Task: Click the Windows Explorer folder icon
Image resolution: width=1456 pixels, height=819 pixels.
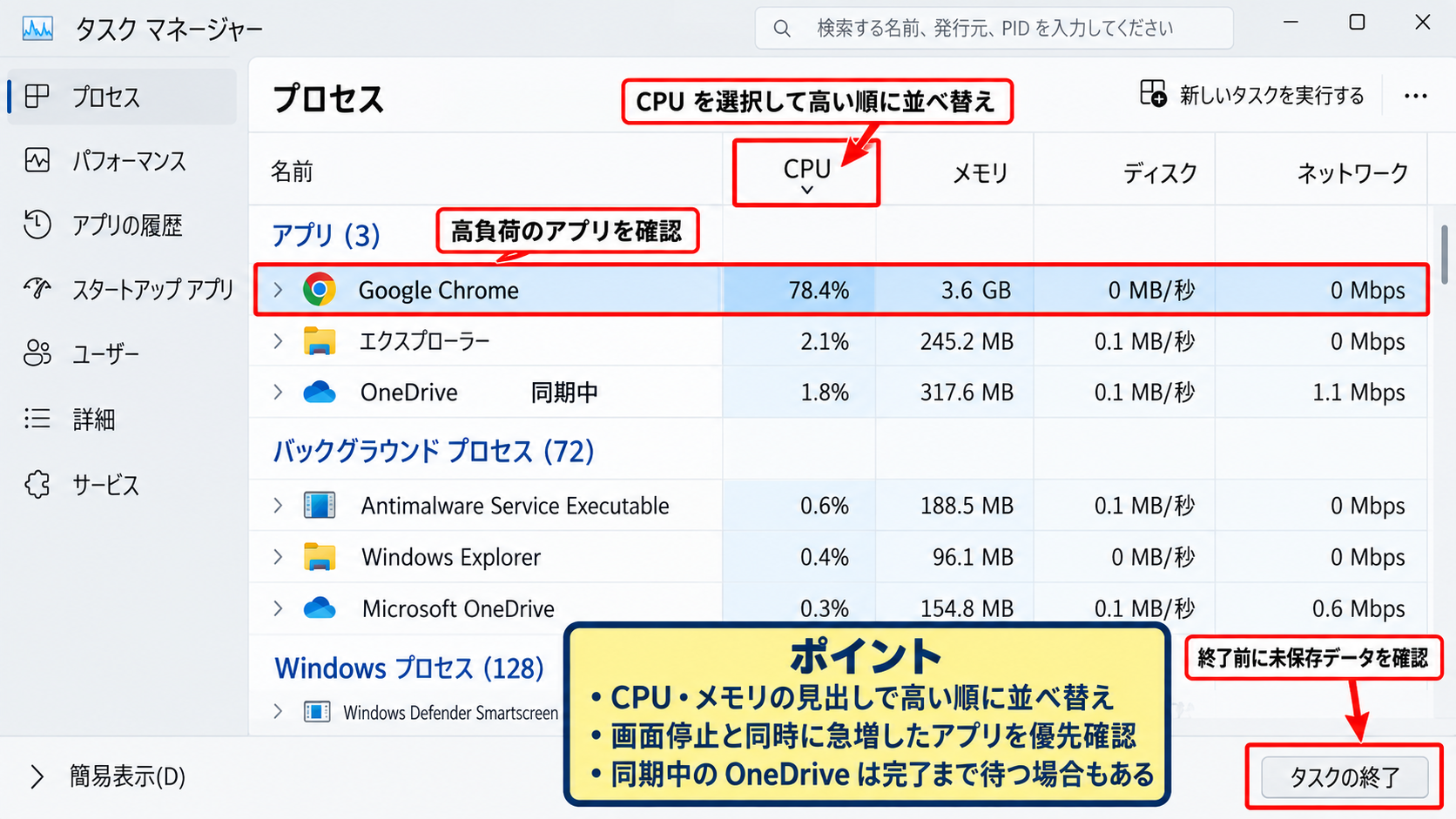Action: [320, 557]
